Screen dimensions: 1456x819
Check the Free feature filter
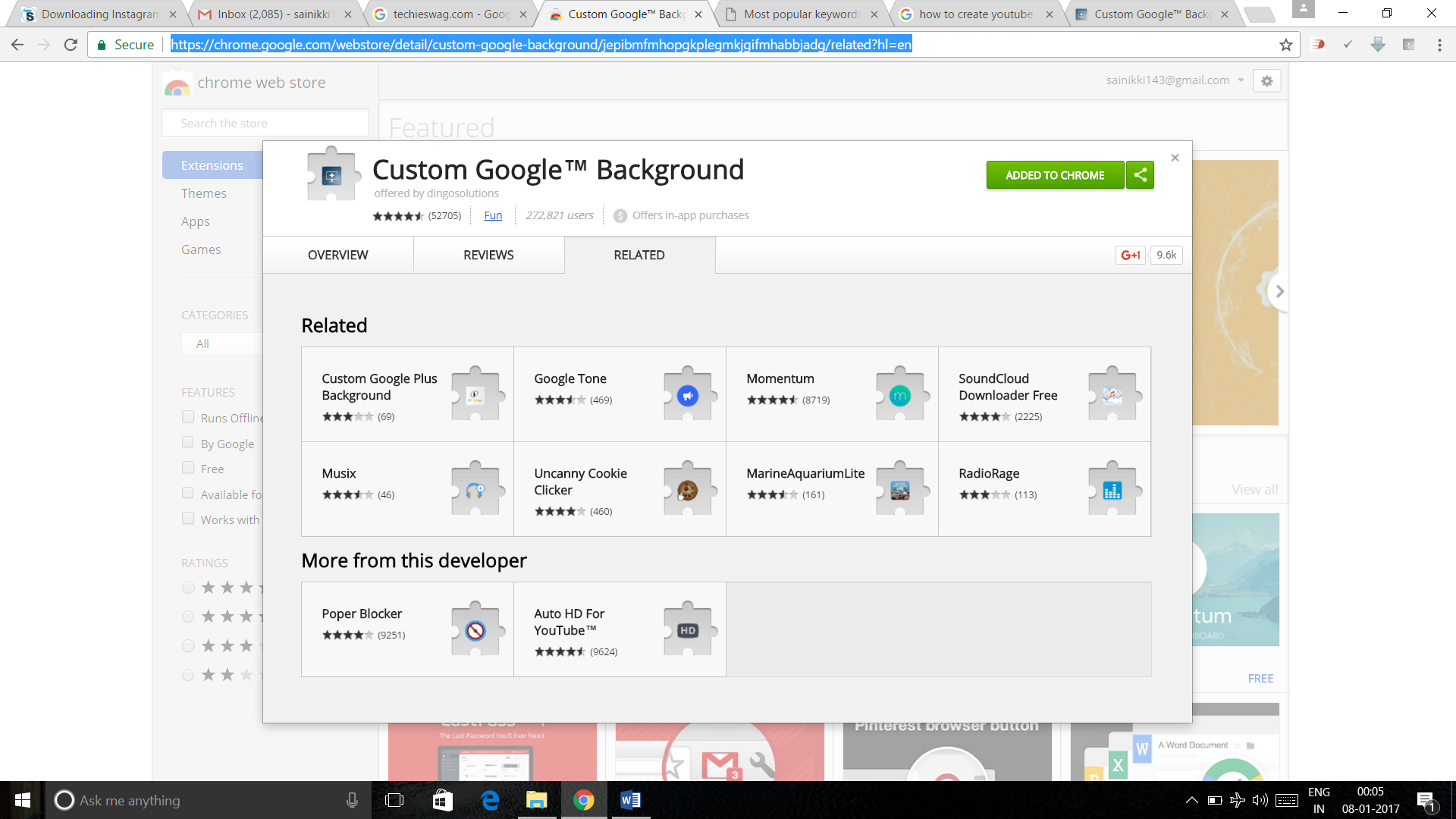pyautogui.click(x=188, y=468)
